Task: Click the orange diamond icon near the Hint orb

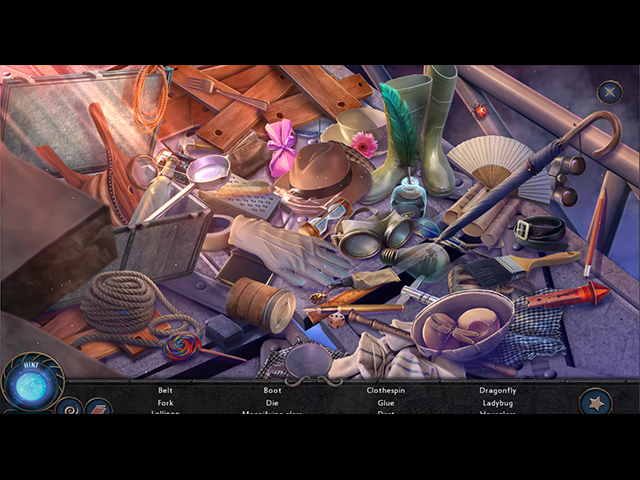Action: 98,407
